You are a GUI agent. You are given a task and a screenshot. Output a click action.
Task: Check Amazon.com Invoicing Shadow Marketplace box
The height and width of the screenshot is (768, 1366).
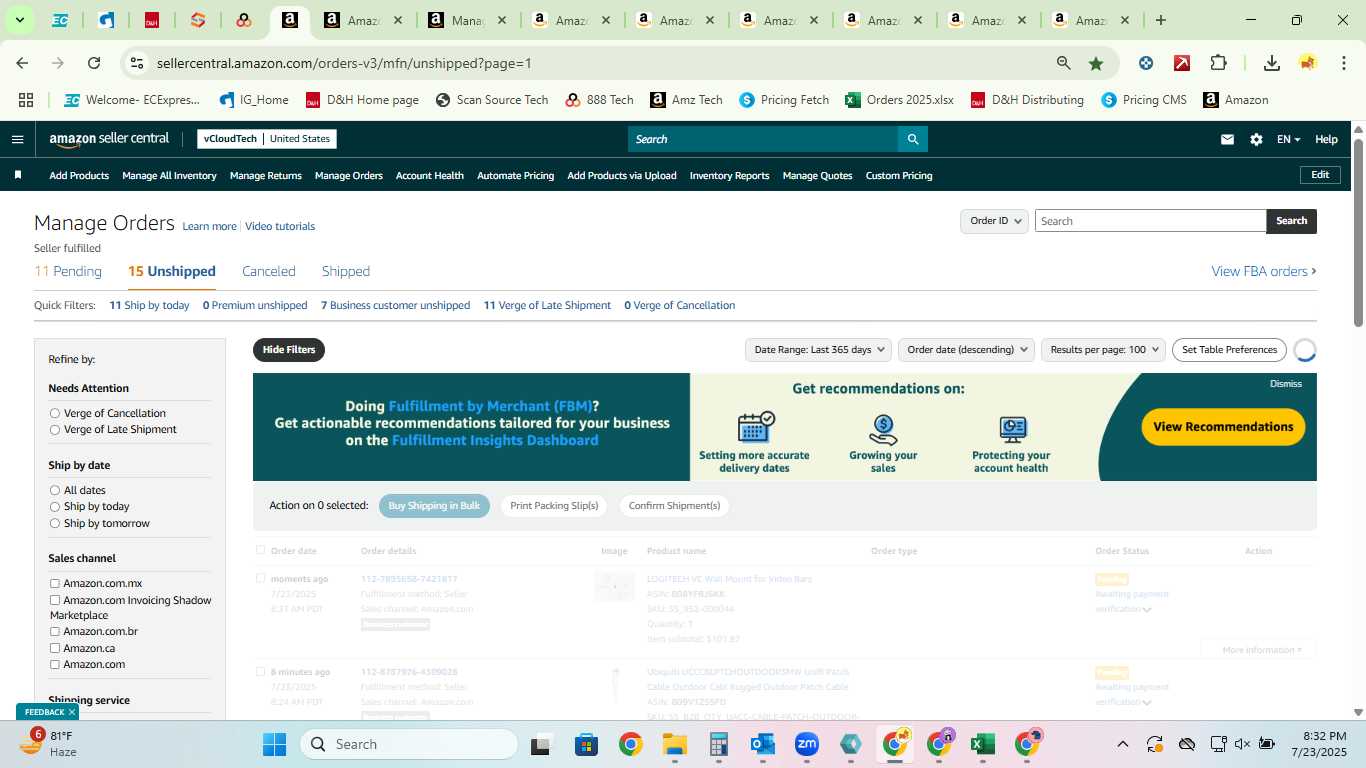point(55,600)
